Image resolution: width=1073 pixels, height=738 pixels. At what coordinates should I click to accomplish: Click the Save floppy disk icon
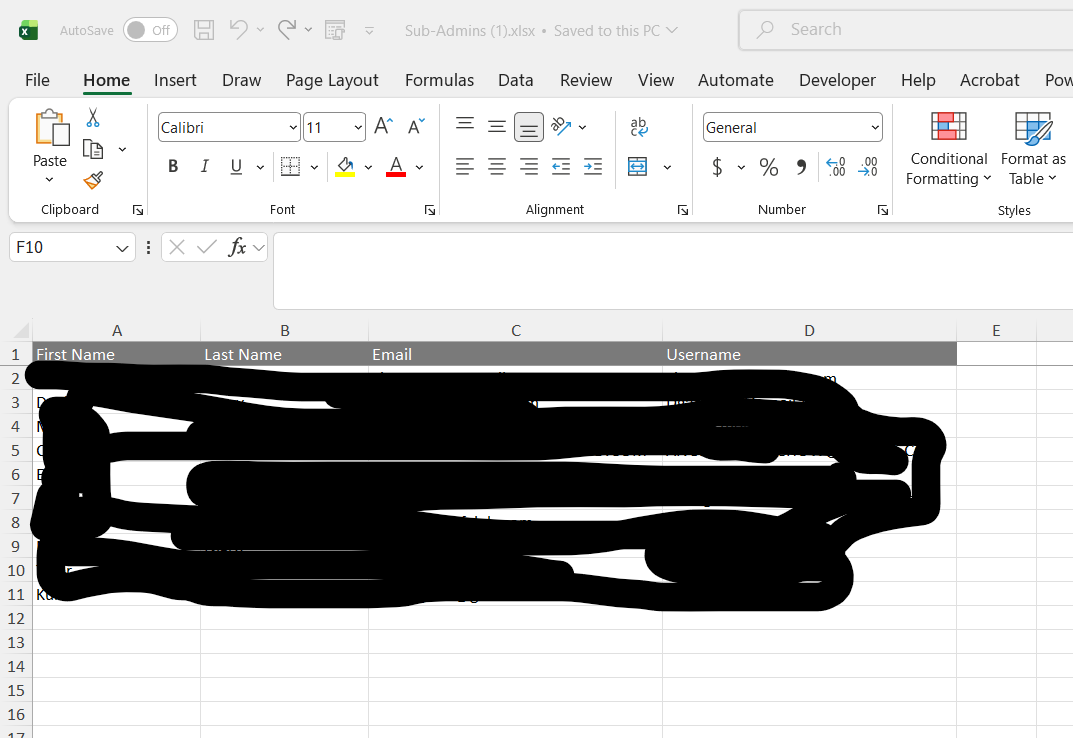coord(204,30)
